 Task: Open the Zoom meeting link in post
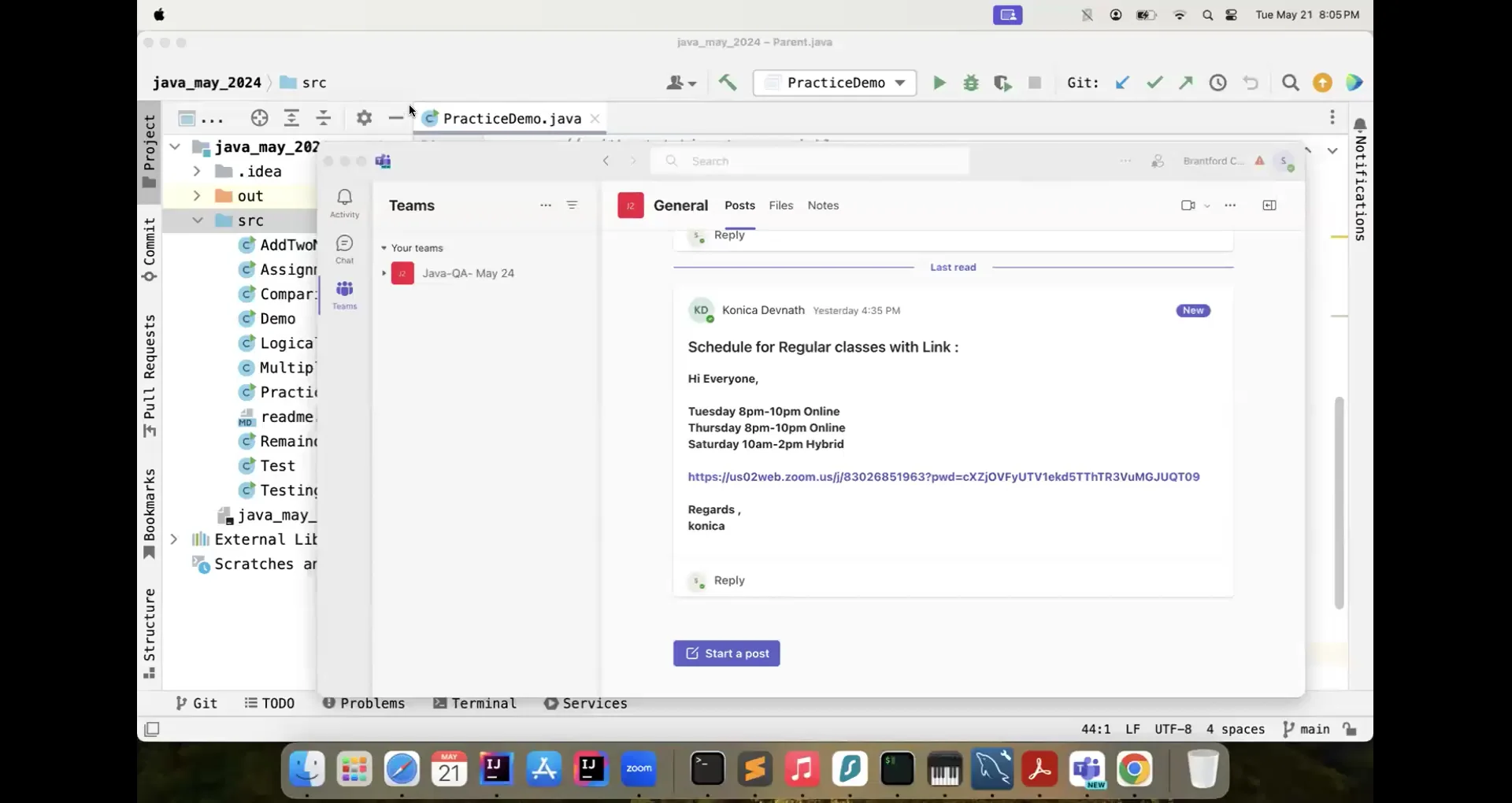click(943, 476)
